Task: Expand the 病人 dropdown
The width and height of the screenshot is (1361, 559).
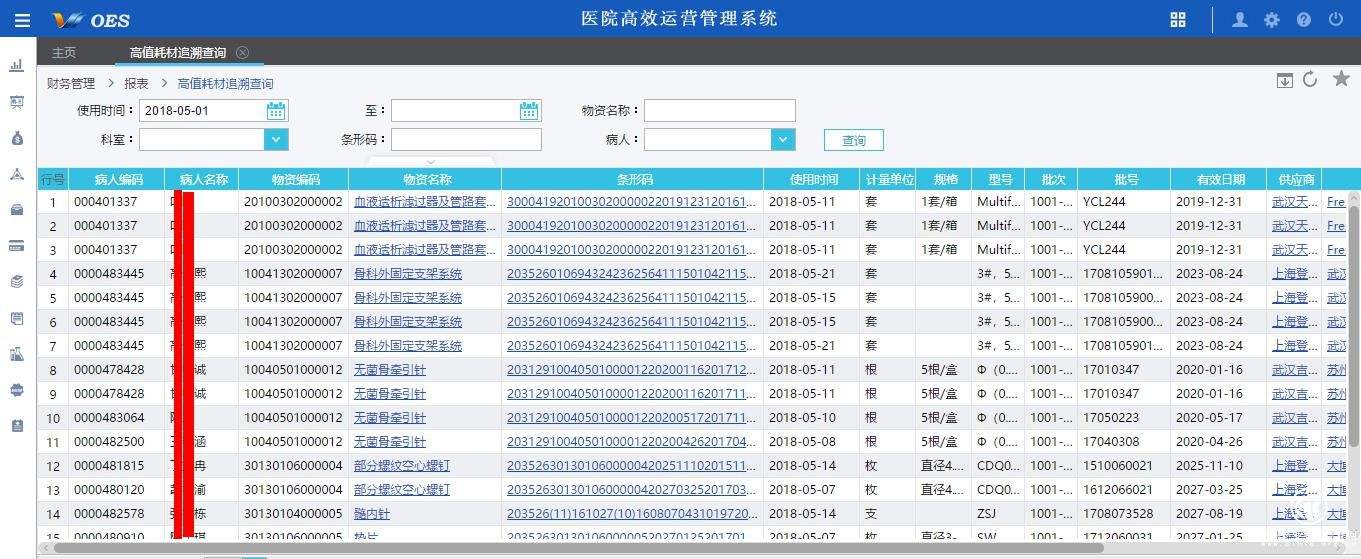Action: pos(783,140)
